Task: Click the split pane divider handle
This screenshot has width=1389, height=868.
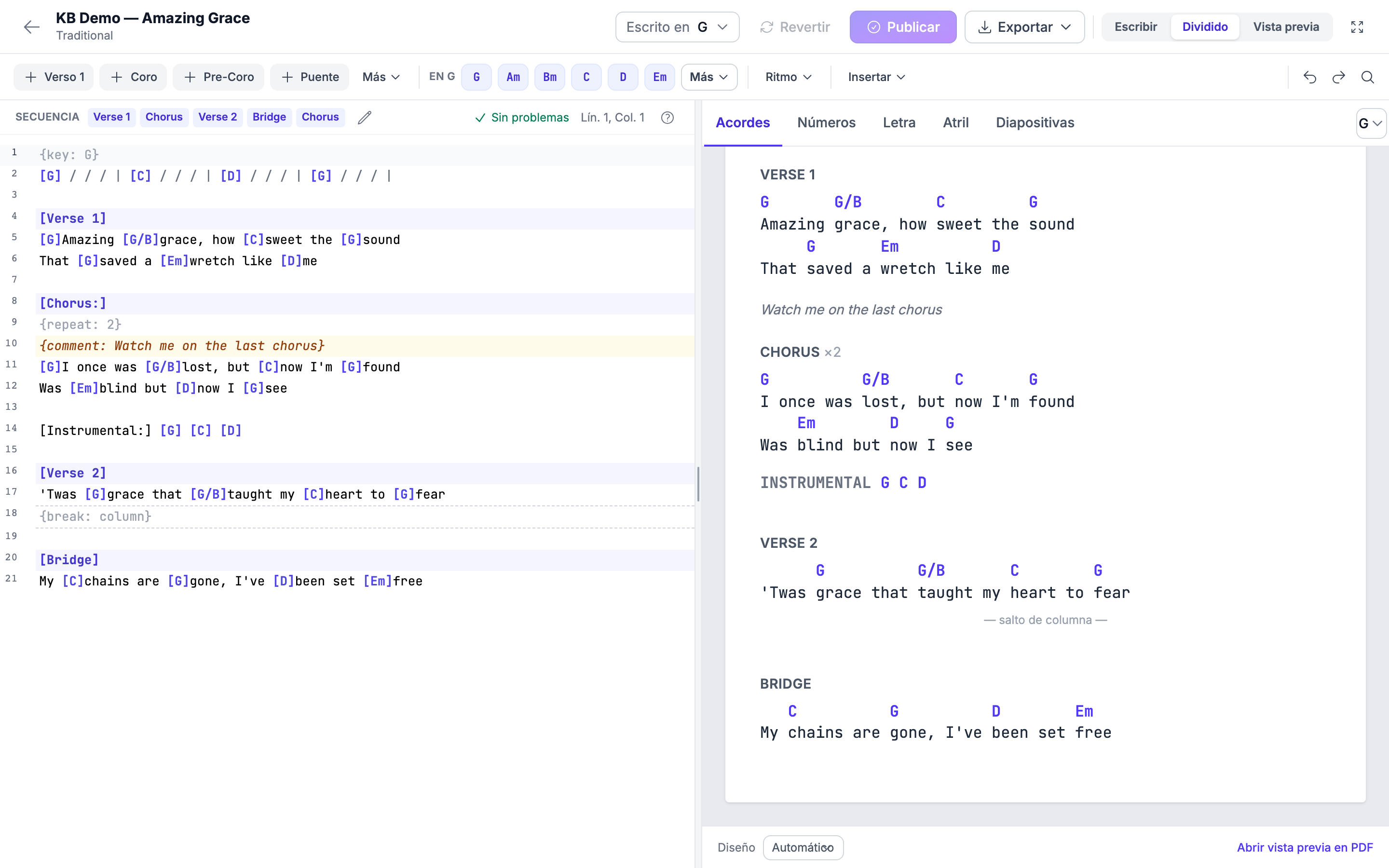Action: [698, 484]
